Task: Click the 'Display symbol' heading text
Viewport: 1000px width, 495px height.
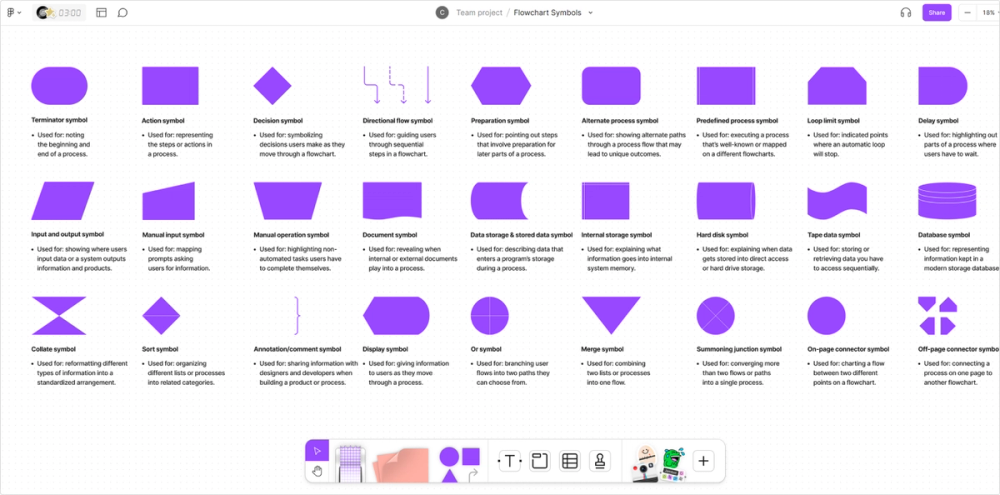Action: (385, 349)
